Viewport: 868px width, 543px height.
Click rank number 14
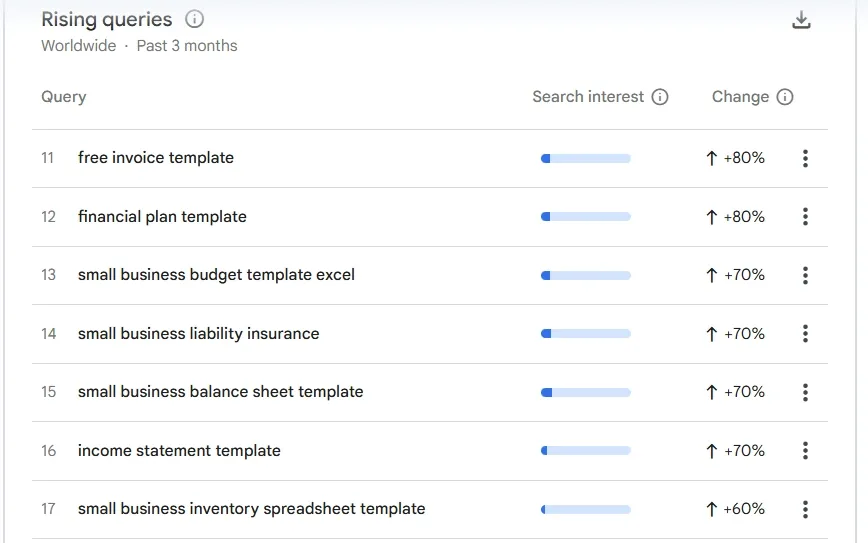point(49,334)
